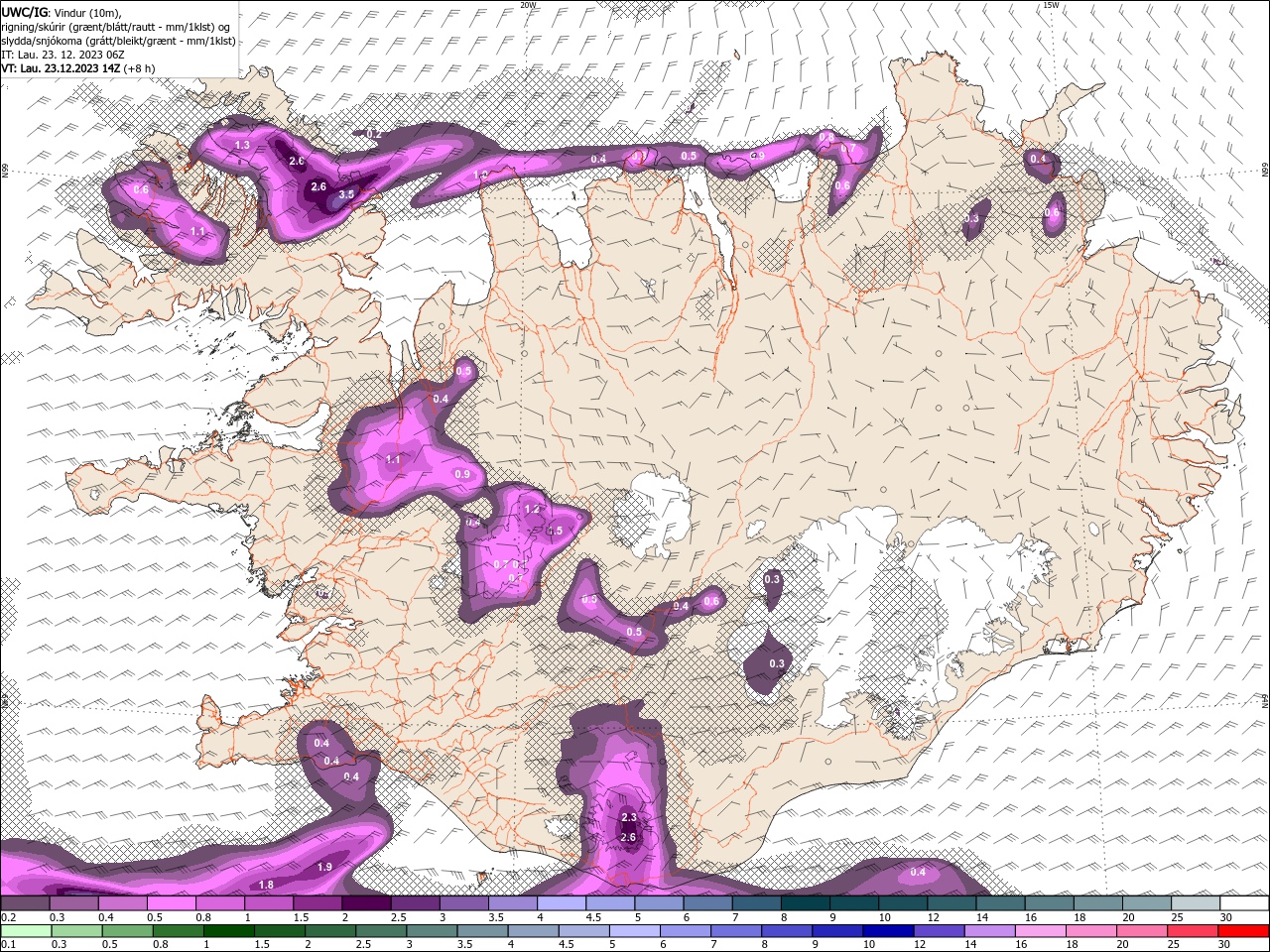Click the rain scale swatch between 3 and 3.5
The height and width of the screenshot is (952, 1270).
point(432,931)
